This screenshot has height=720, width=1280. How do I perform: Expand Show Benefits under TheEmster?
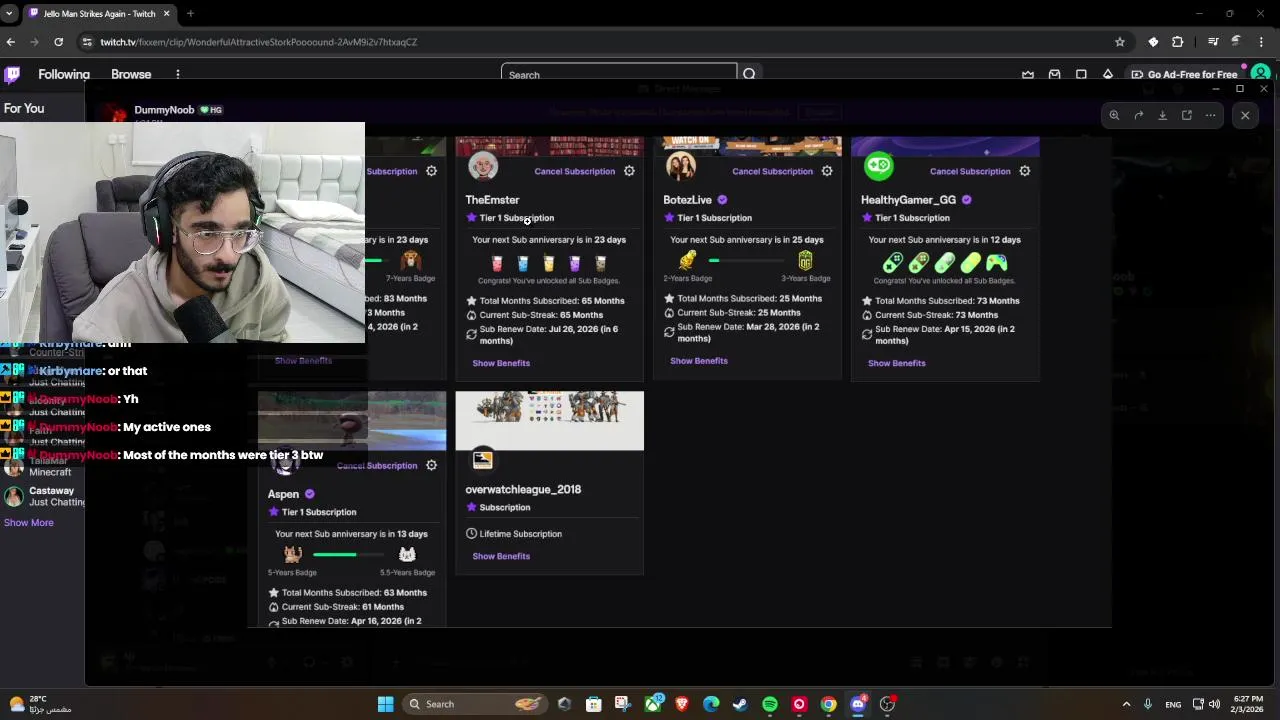[501, 363]
